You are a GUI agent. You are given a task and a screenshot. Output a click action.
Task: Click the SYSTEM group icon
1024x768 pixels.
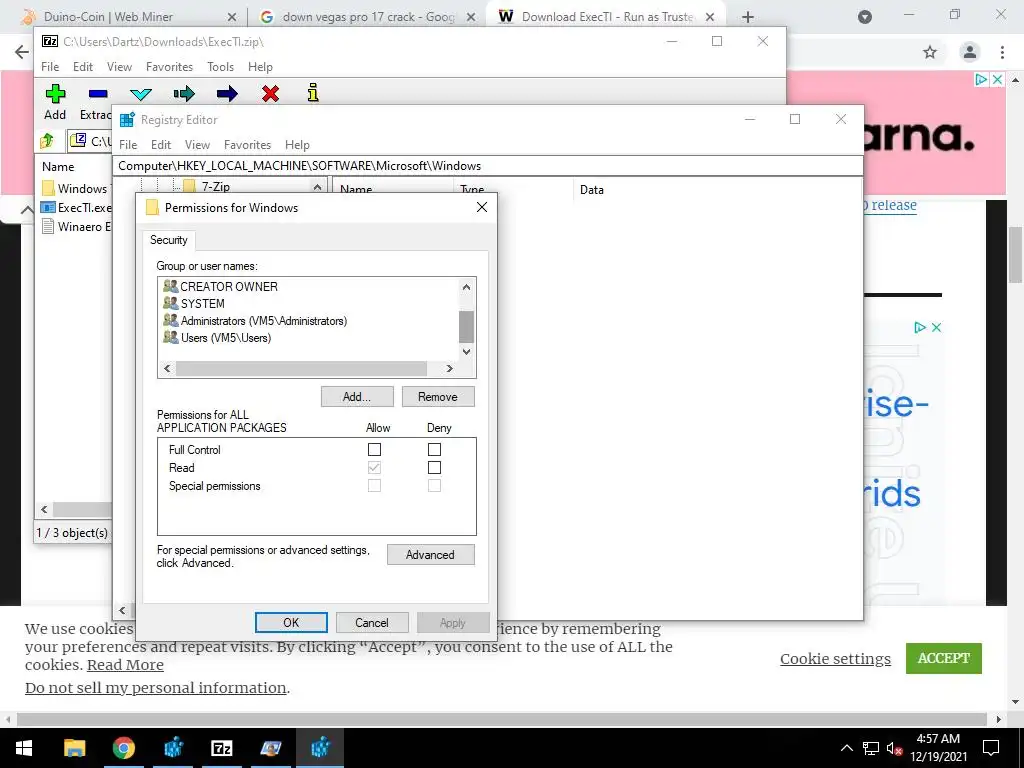click(x=170, y=303)
